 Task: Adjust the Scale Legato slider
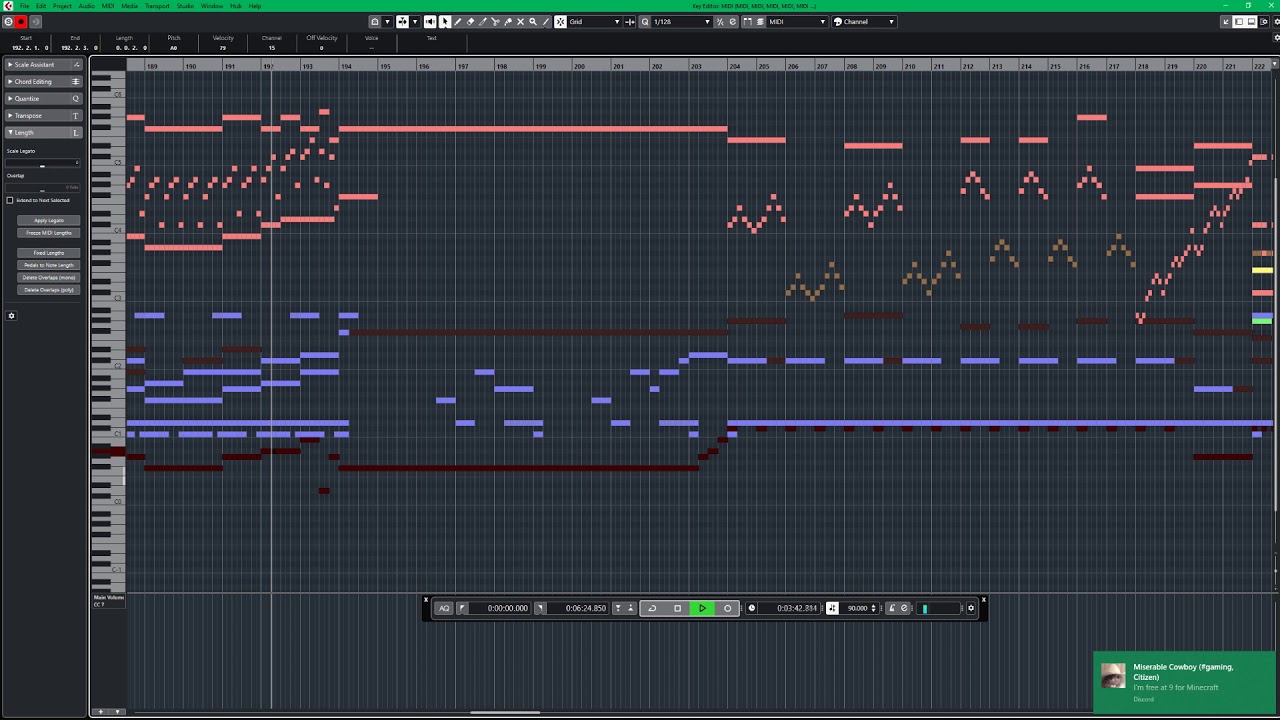(x=42, y=163)
